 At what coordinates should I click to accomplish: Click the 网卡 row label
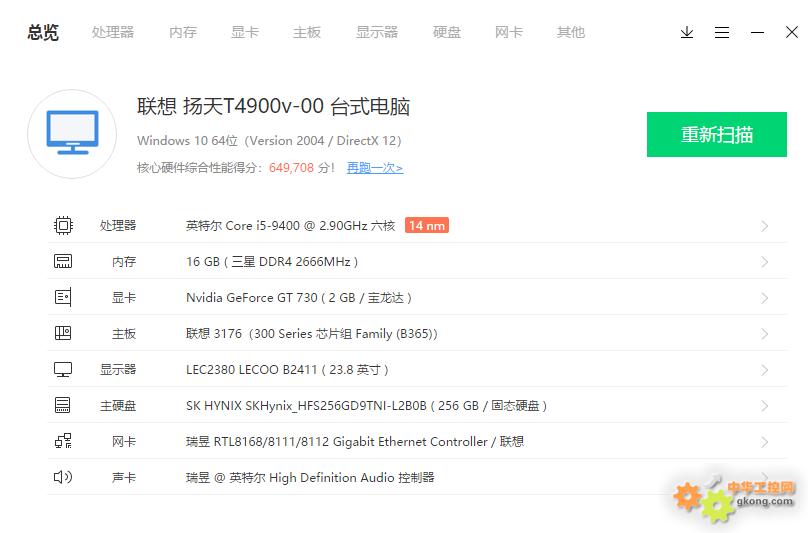(124, 442)
